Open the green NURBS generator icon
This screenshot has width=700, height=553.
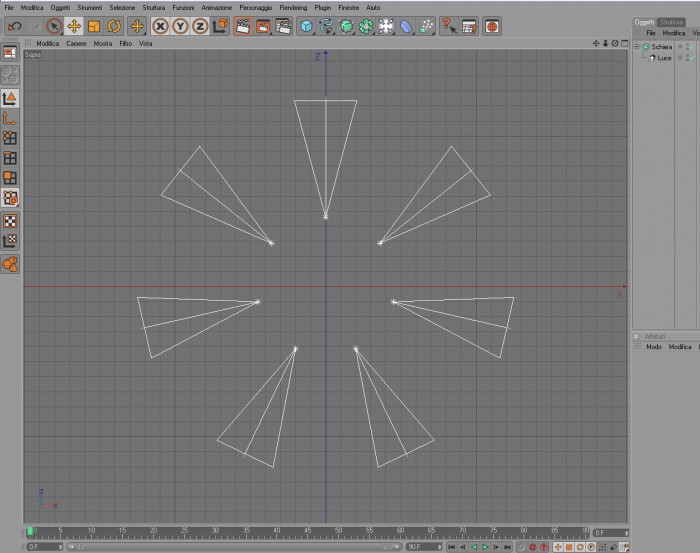(x=346, y=26)
